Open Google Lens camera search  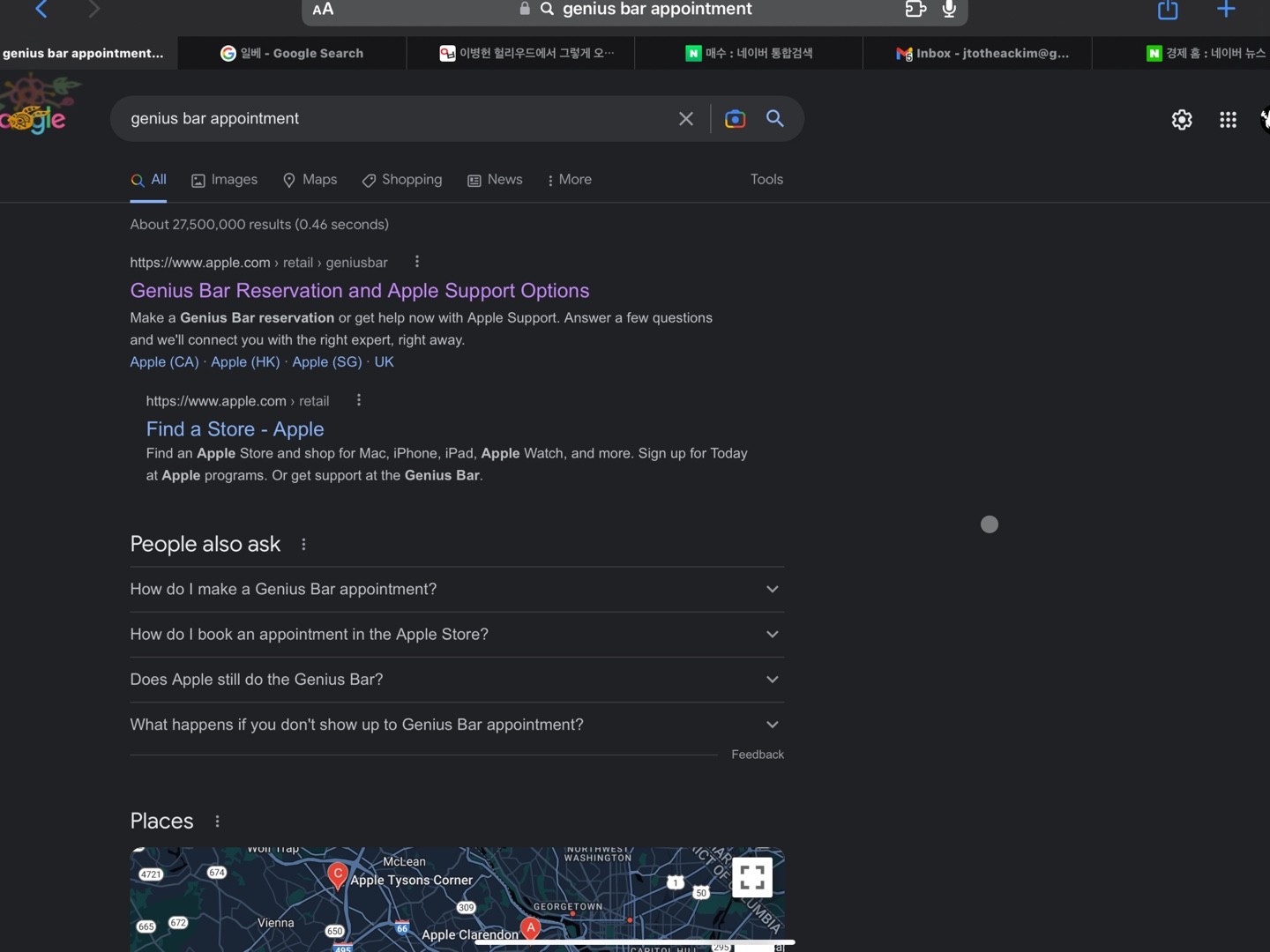click(736, 119)
